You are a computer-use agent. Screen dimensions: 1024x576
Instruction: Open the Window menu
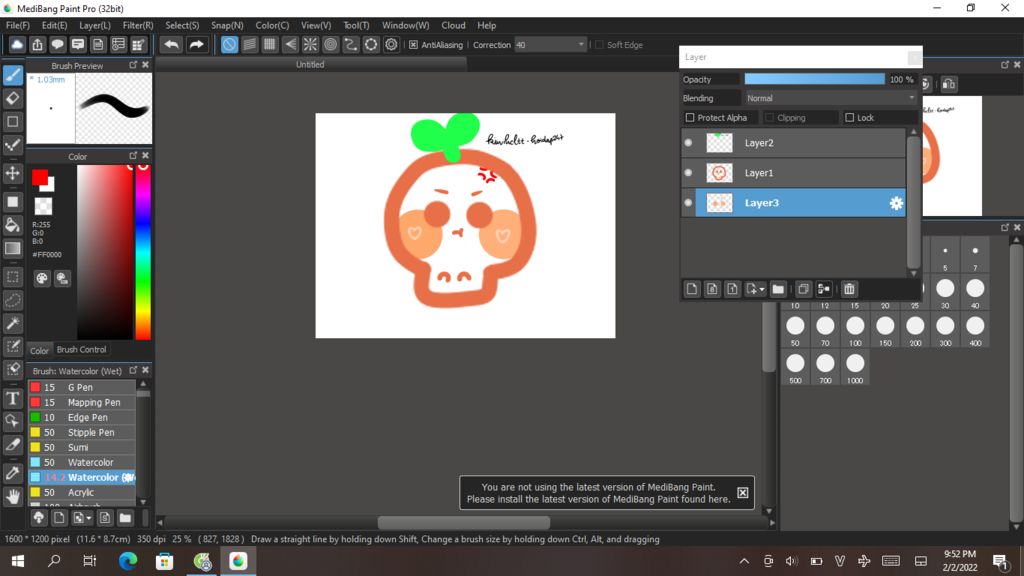406,25
